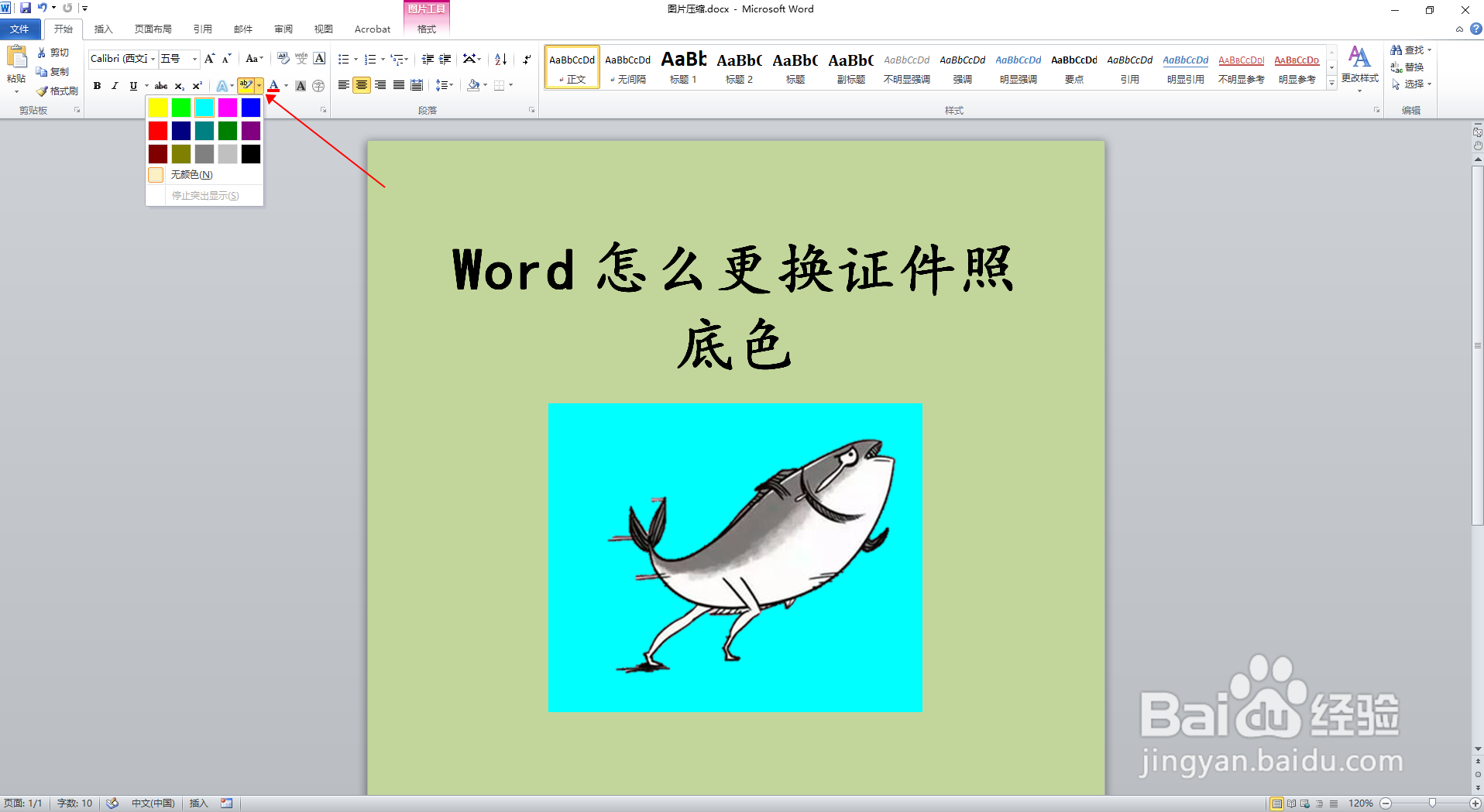This screenshot has height=812, width=1484.
Task: Click the Phonetic Guide icon
Action: pyautogui.click(x=302, y=58)
